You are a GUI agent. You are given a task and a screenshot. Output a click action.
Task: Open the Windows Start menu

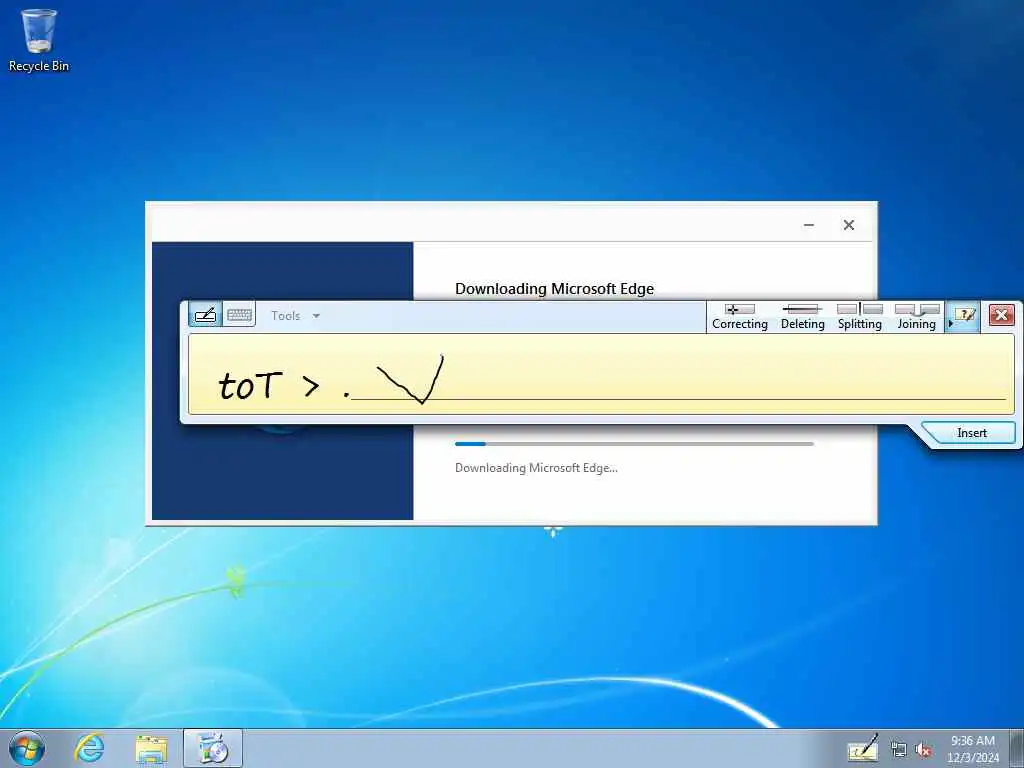[x=26, y=748]
